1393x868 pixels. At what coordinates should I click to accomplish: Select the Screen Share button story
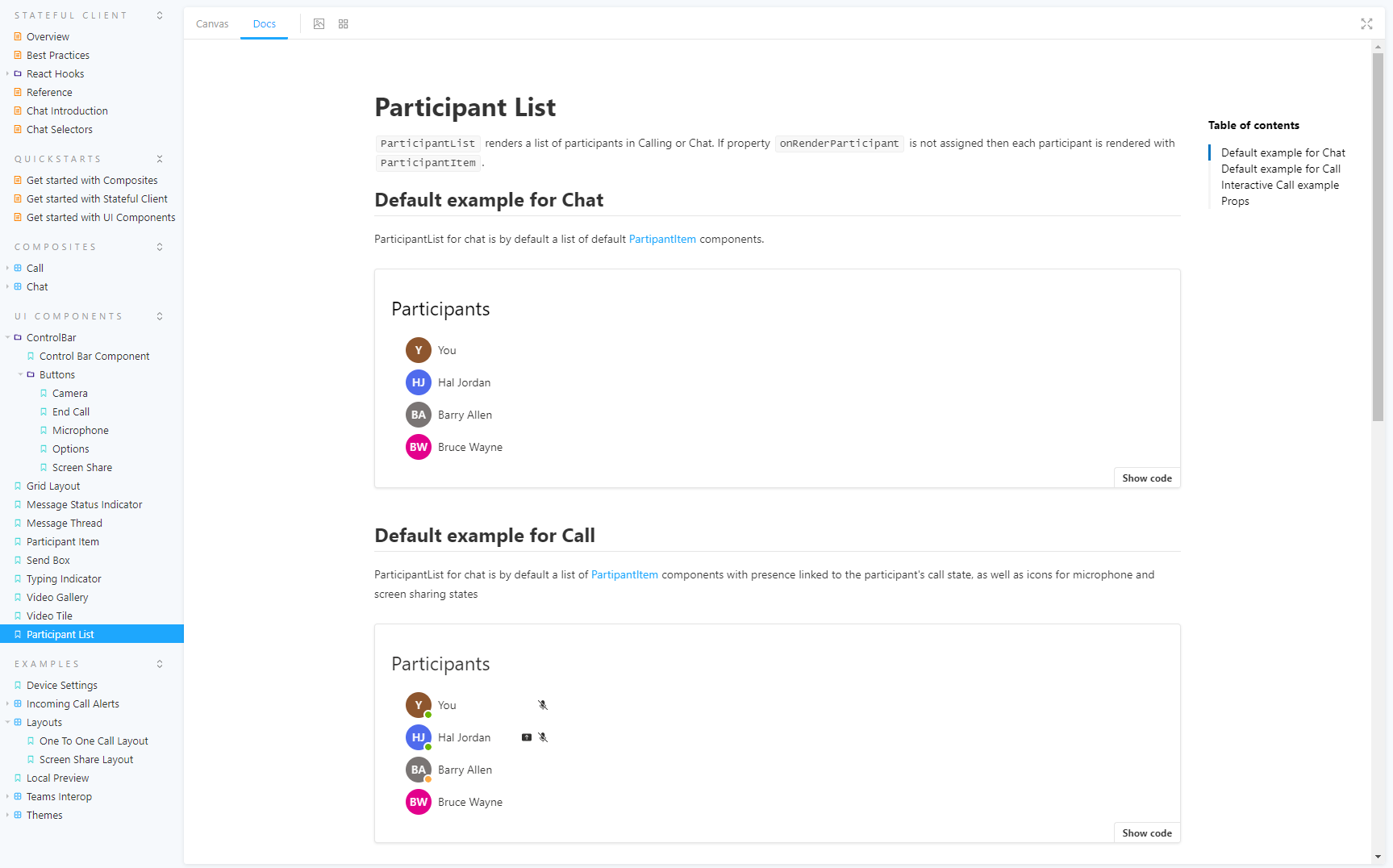point(83,467)
